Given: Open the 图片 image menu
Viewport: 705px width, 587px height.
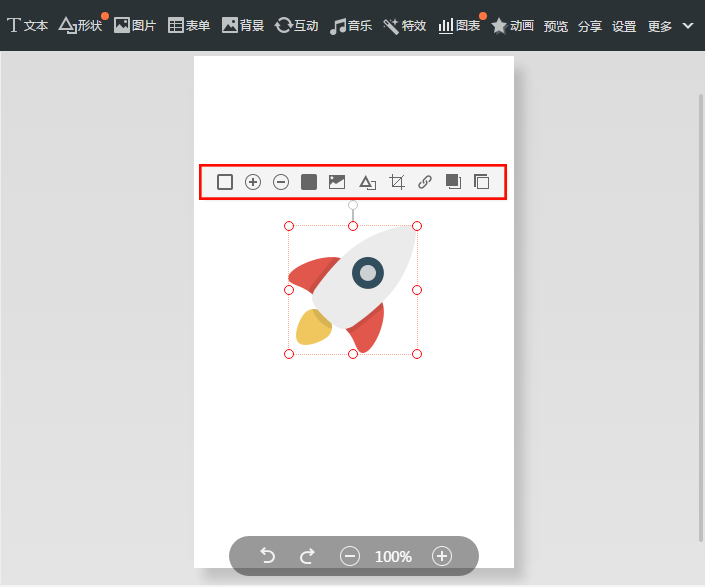Looking at the screenshot, I should 134,26.
